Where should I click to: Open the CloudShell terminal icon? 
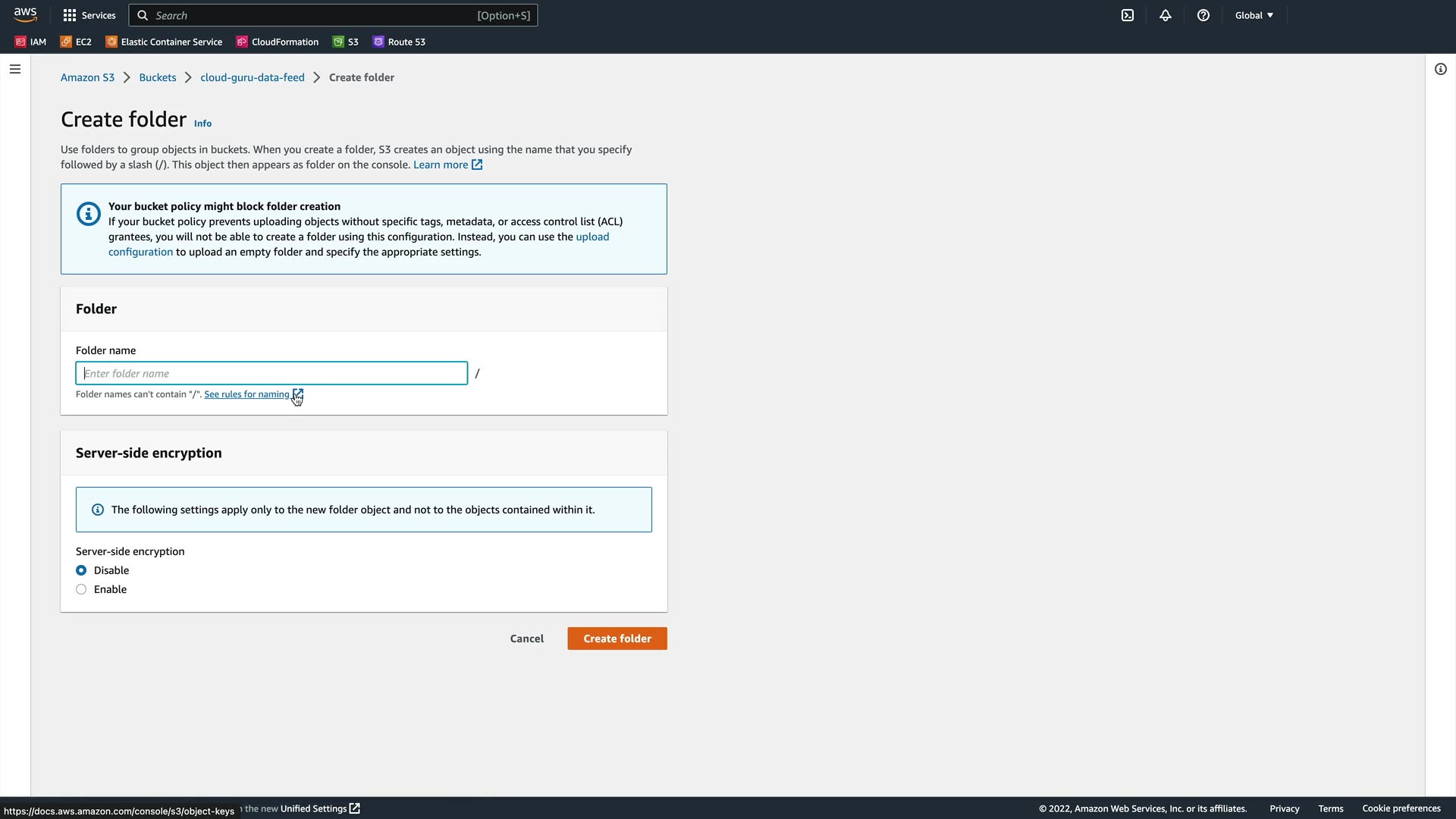[1128, 15]
